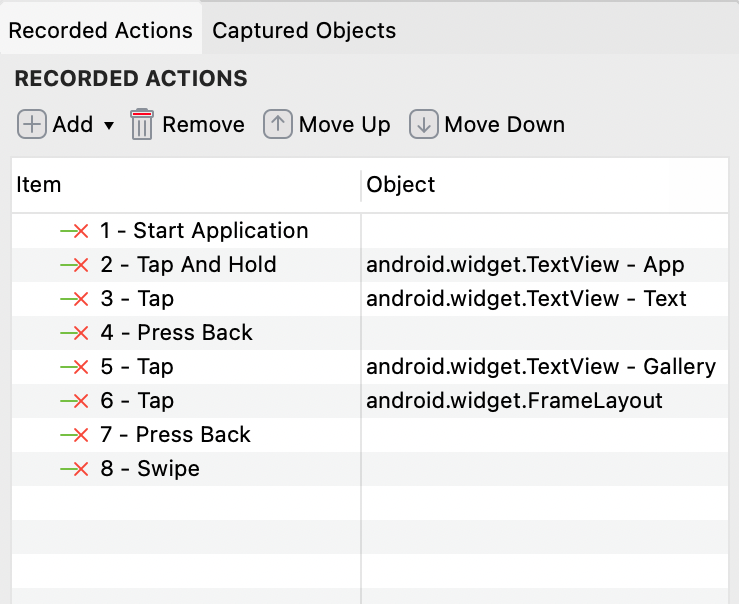Select the step 5 Tap action
The image size is (739, 604).
138,367
